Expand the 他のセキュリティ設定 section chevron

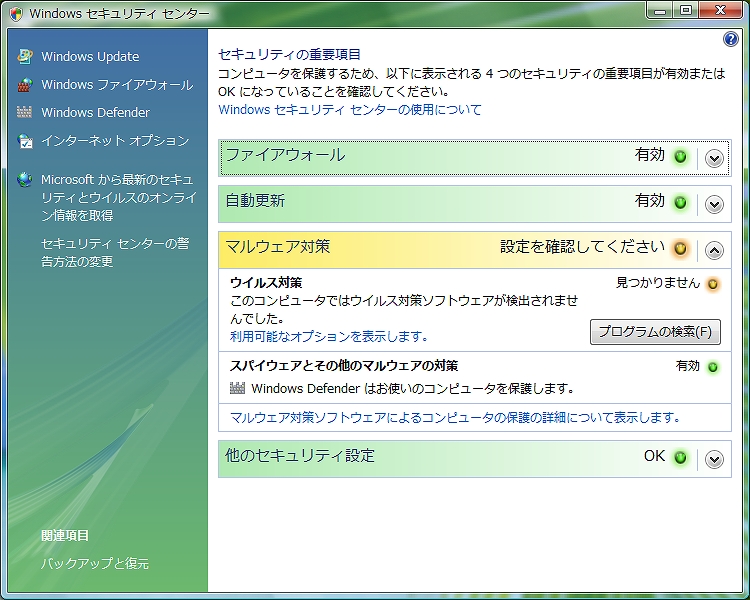click(x=714, y=459)
